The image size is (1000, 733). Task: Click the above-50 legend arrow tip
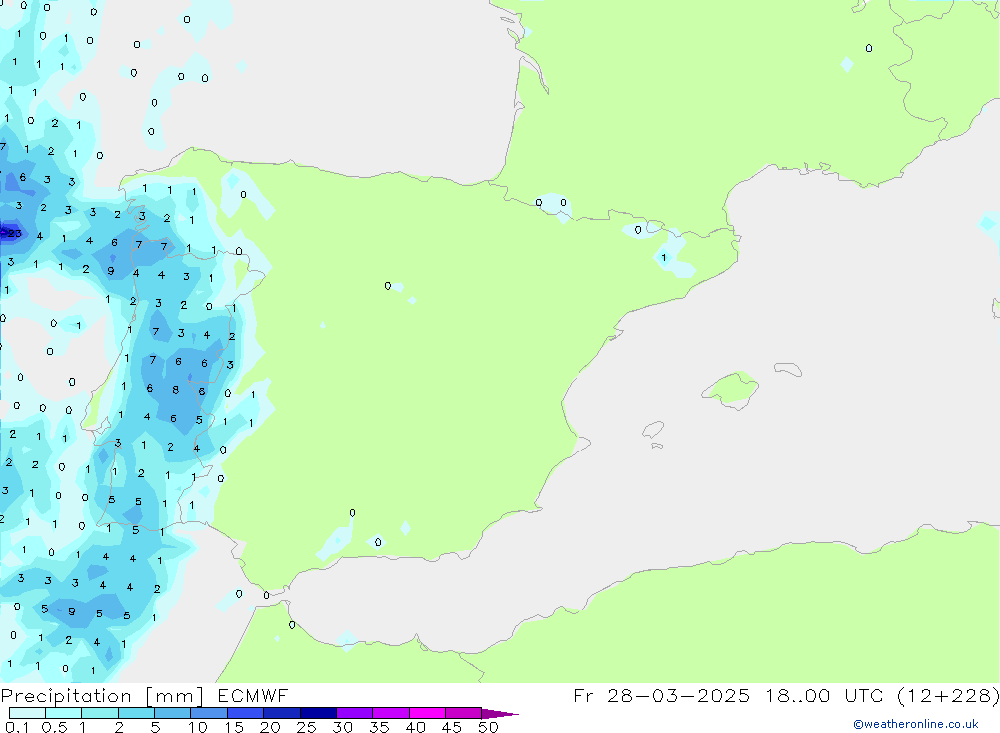(501, 714)
